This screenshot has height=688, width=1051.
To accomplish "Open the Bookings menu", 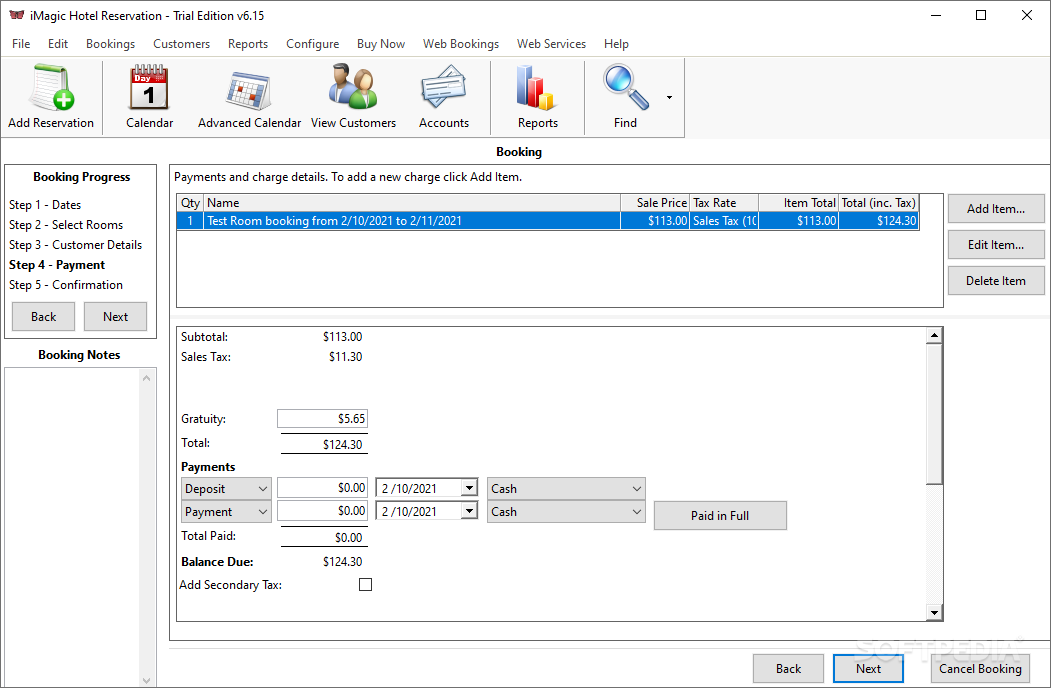I will (111, 44).
